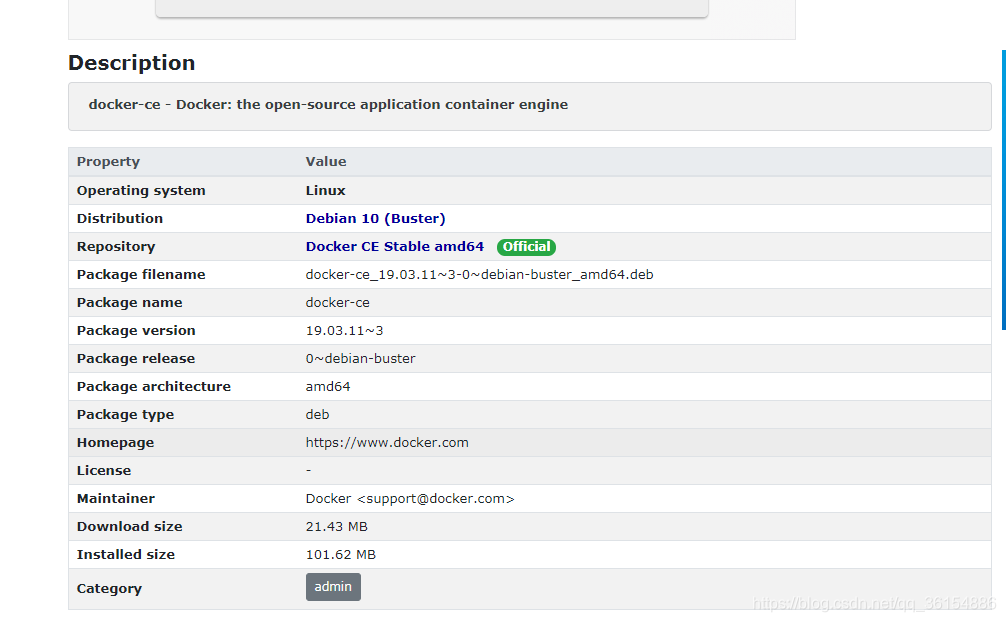The height and width of the screenshot is (622, 1006).
Task: Click the Property column header
Action: [108, 162]
